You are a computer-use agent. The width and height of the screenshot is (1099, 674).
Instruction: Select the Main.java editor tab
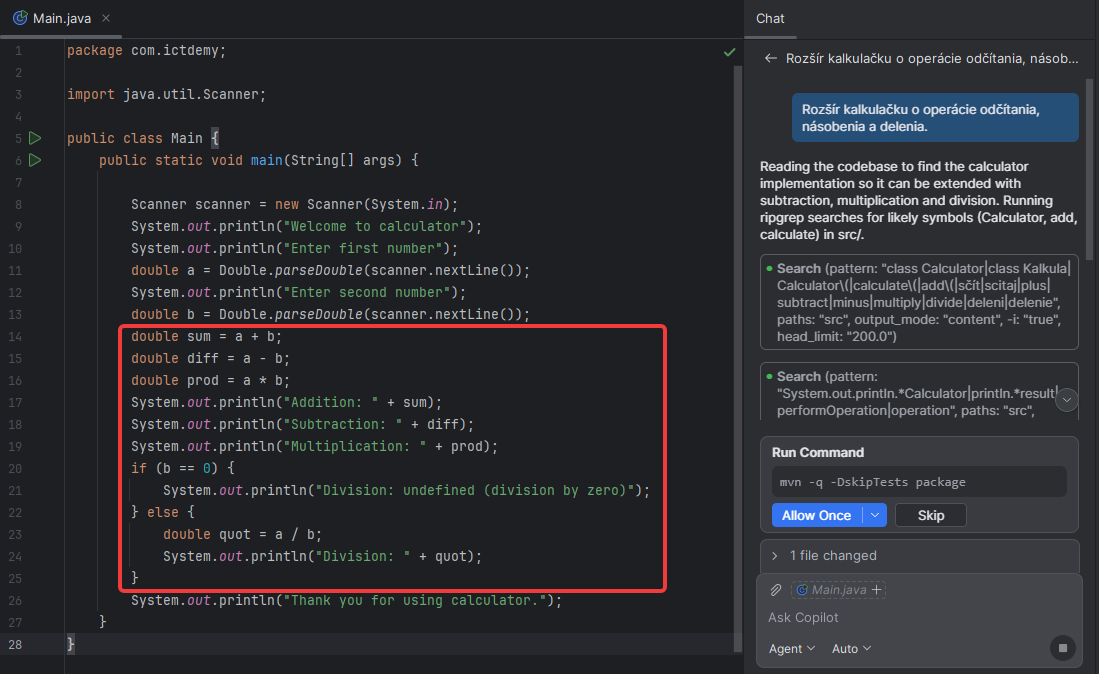click(62, 18)
